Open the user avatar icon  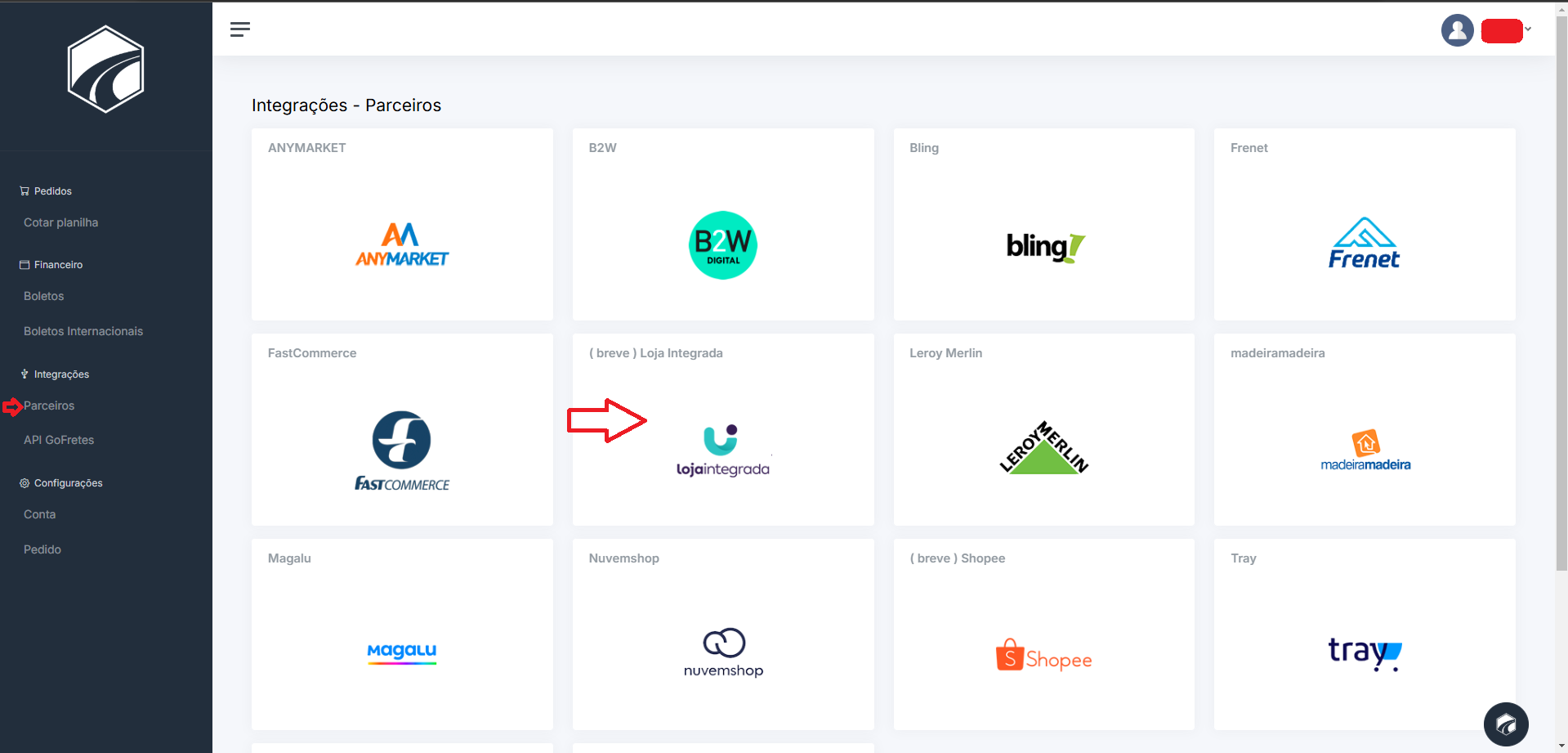coord(1457,30)
